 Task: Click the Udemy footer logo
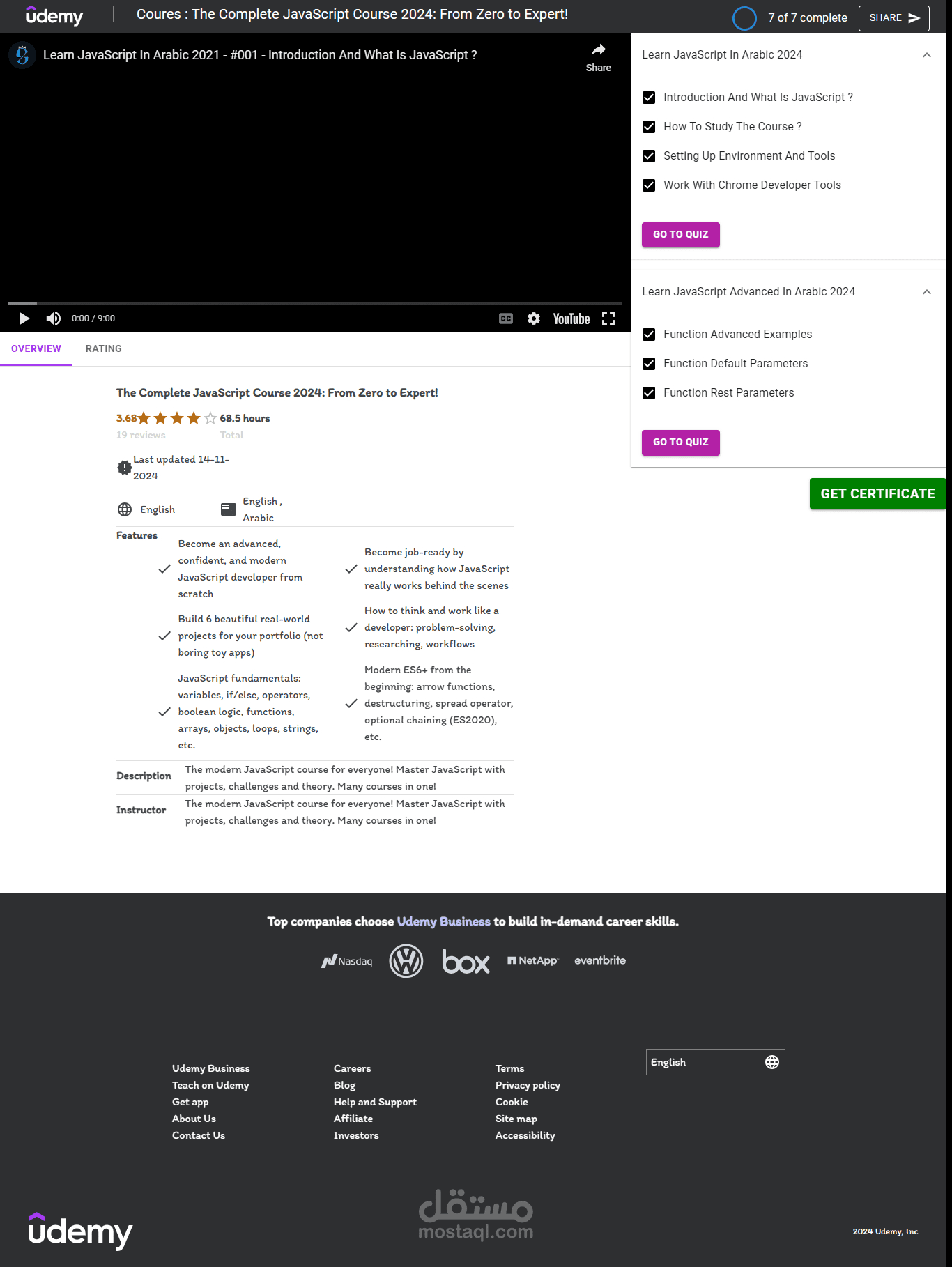click(x=80, y=1231)
